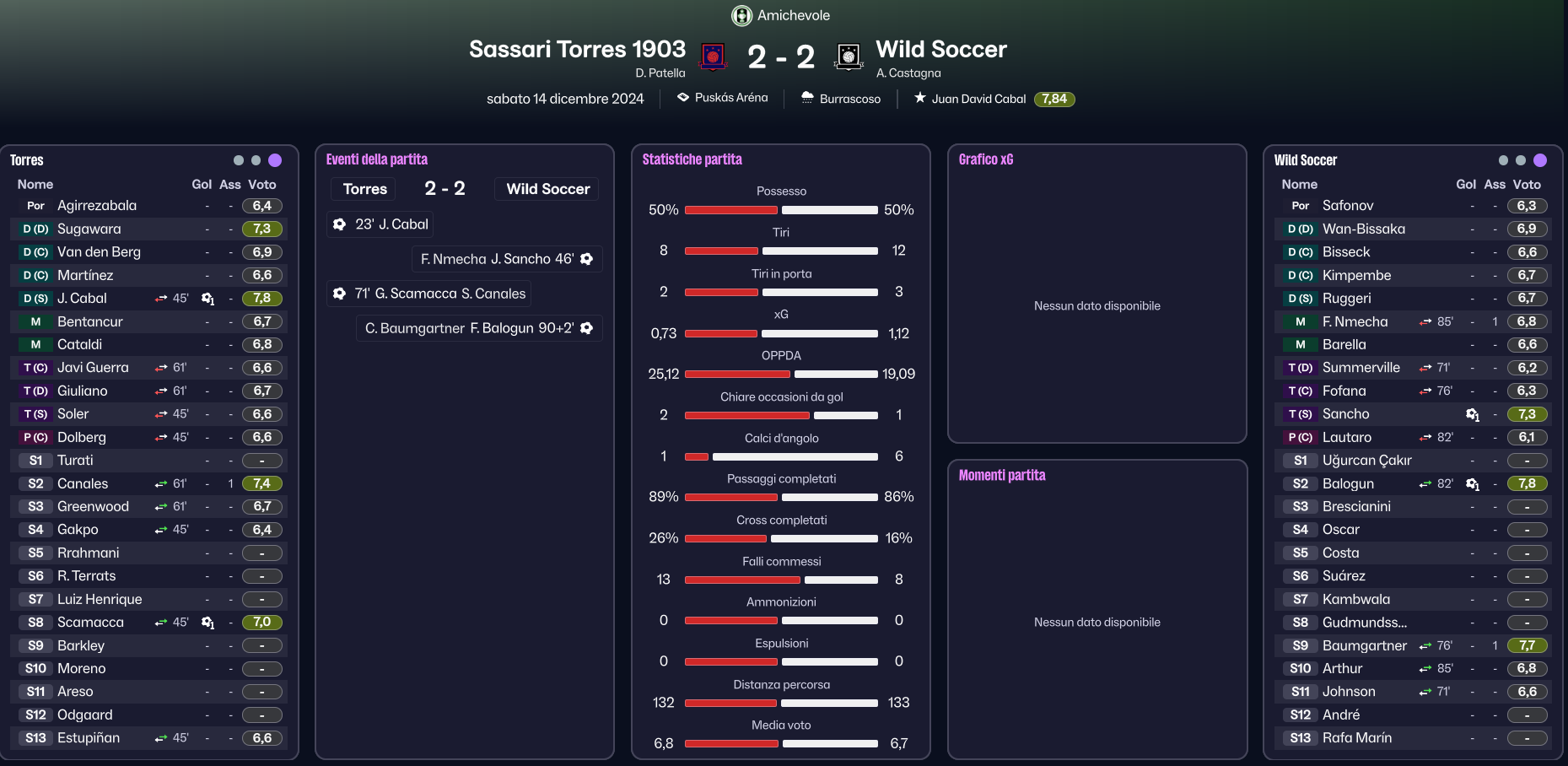Select the first grey page dot in the Torres panel

pos(239,160)
